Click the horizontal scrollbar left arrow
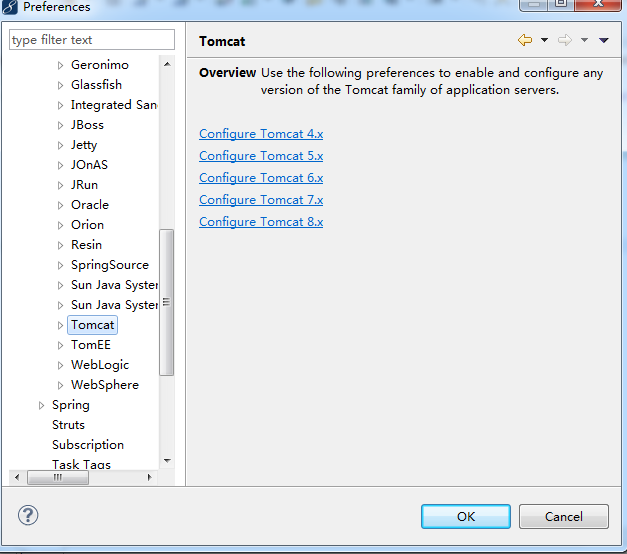 click(16, 477)
